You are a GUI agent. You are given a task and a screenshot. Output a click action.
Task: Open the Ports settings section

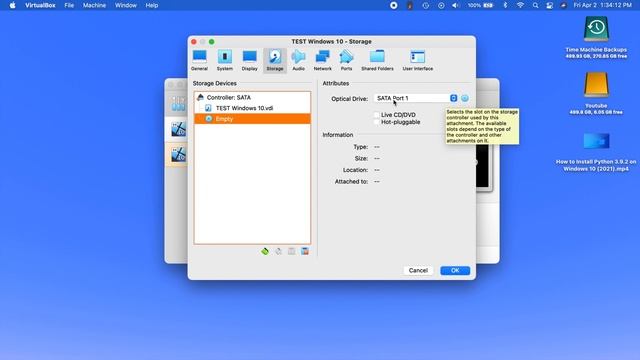click(346, 60)
